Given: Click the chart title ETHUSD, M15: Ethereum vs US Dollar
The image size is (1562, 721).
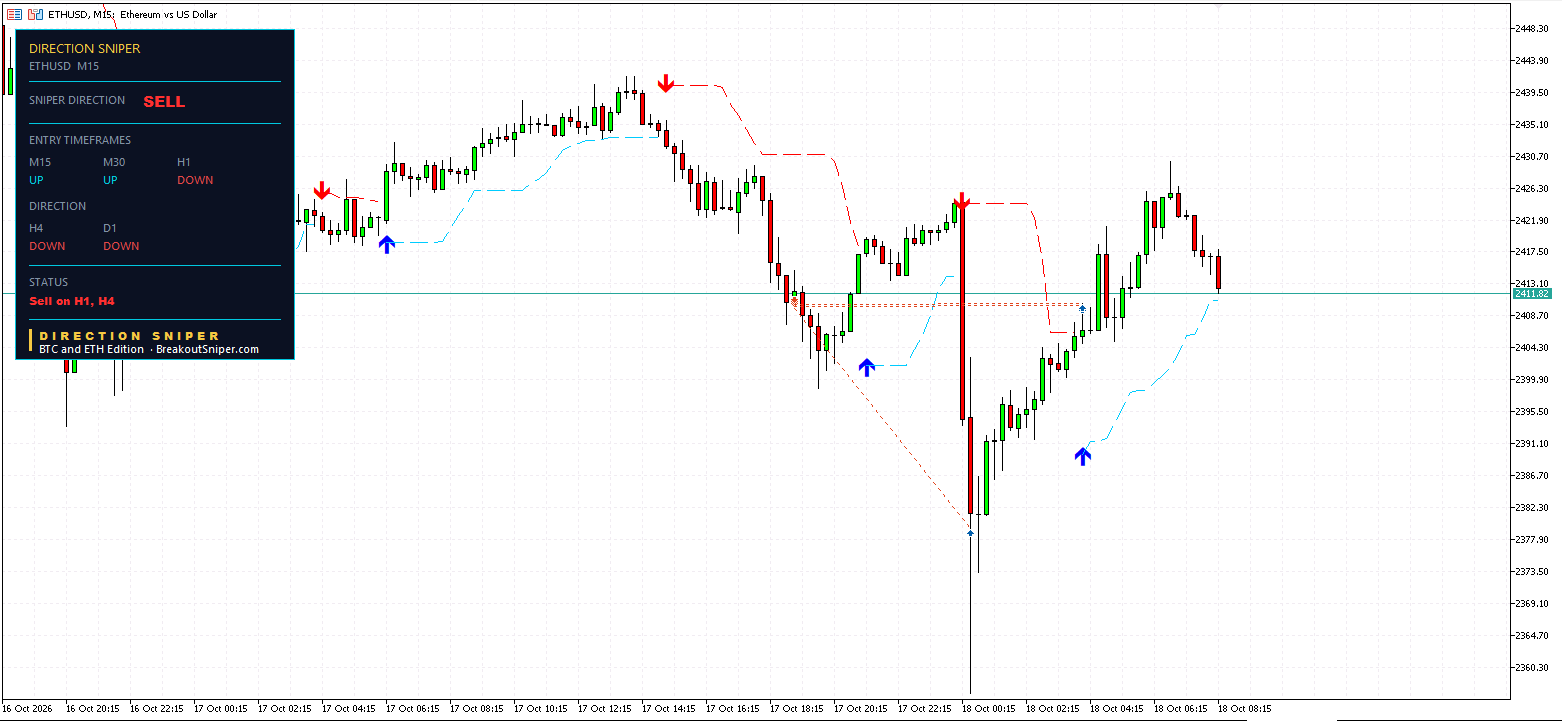Looking at the screenshot, I should (132, 15).
